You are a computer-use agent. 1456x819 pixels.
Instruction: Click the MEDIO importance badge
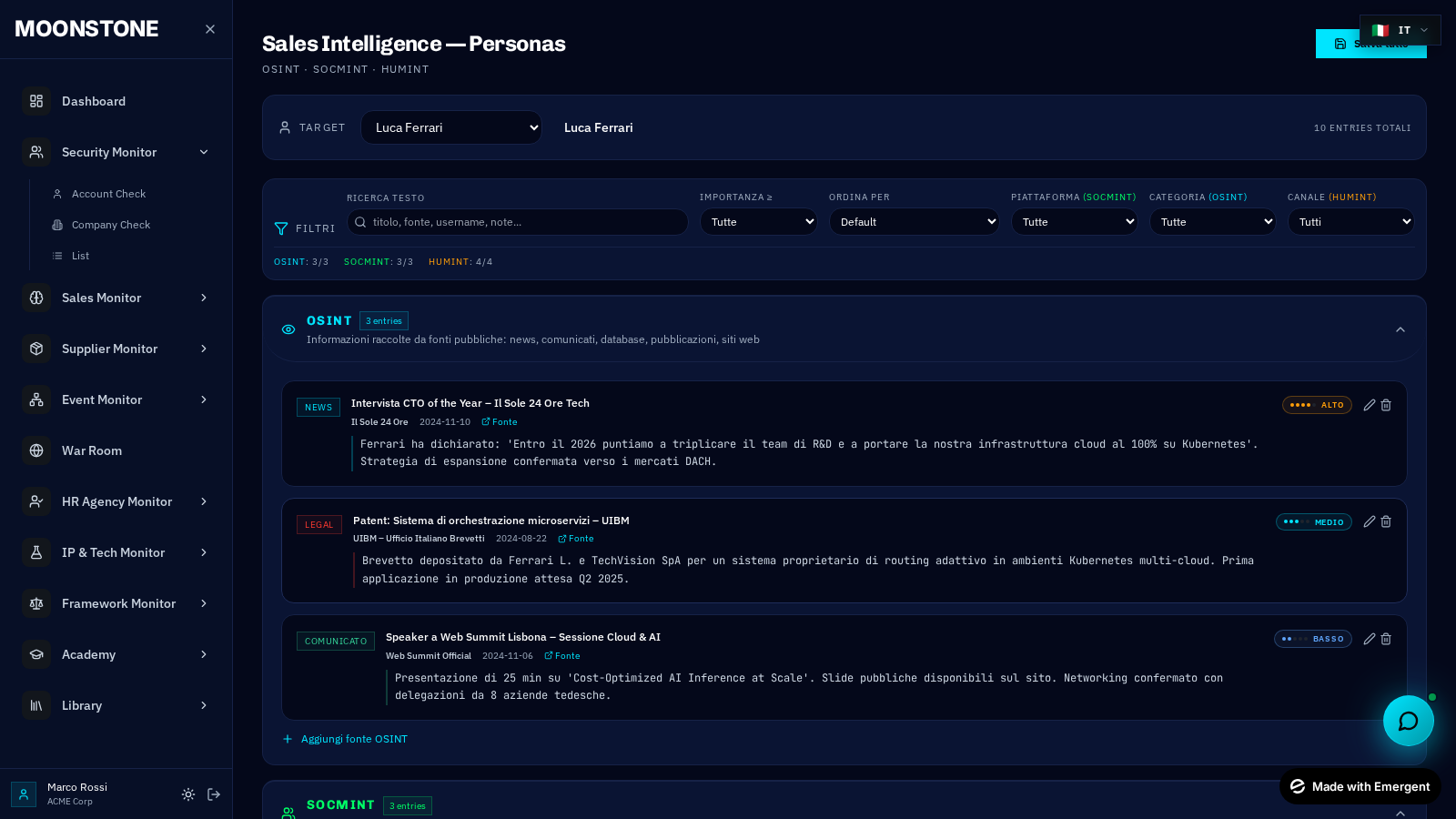click(1314, 522)
